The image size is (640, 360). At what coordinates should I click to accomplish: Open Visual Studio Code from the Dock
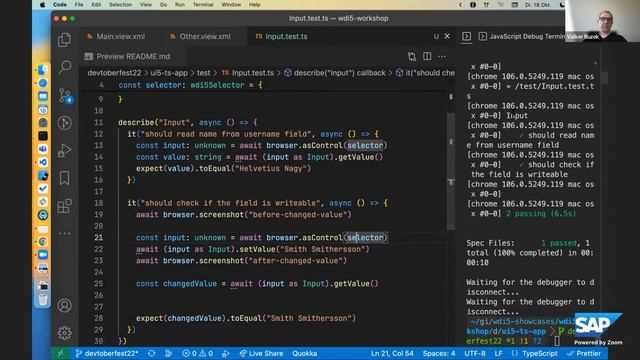click(x=43, y=162)
